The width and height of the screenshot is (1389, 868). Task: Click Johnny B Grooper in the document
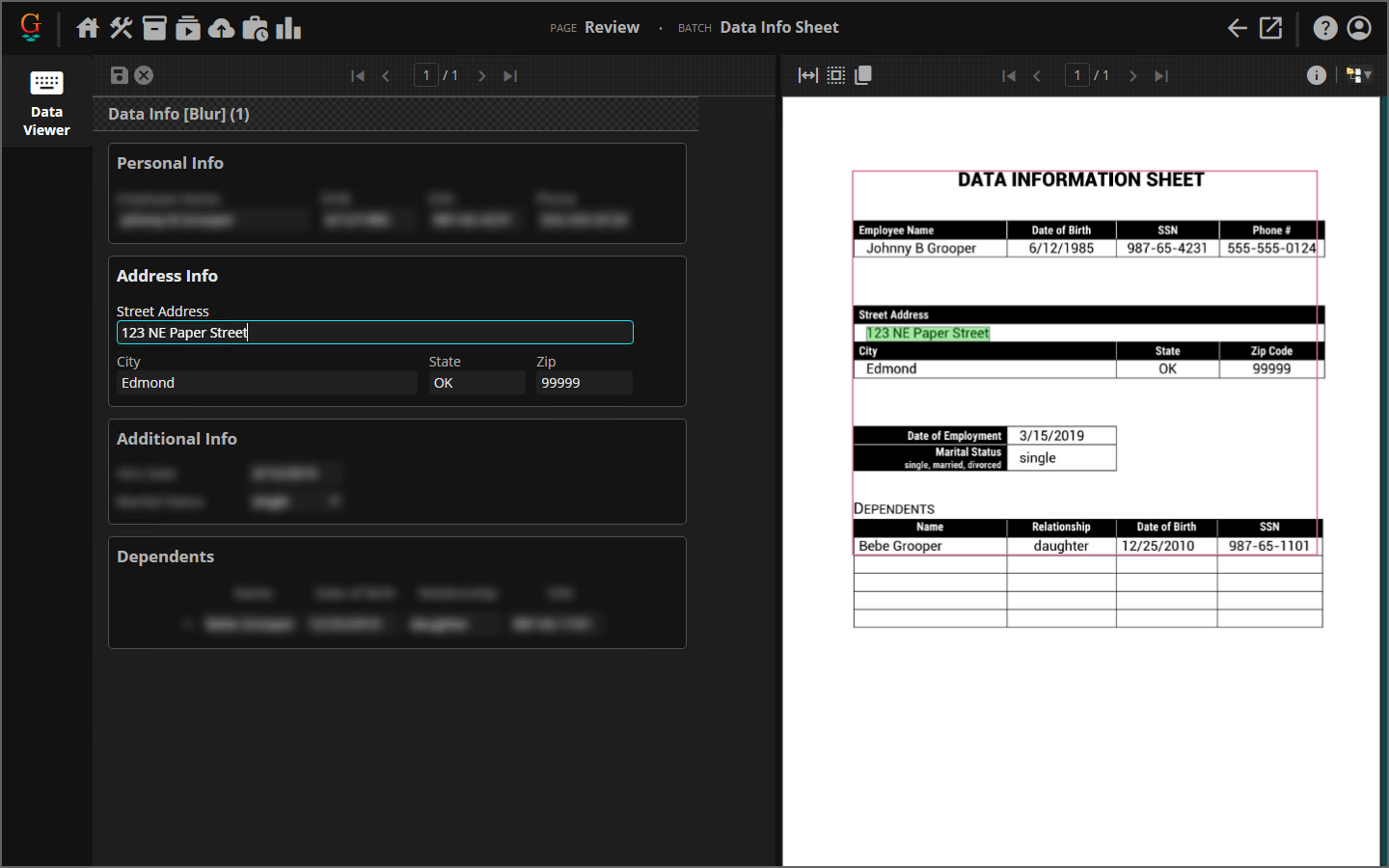pyautogui.click(x=921, y=249)
